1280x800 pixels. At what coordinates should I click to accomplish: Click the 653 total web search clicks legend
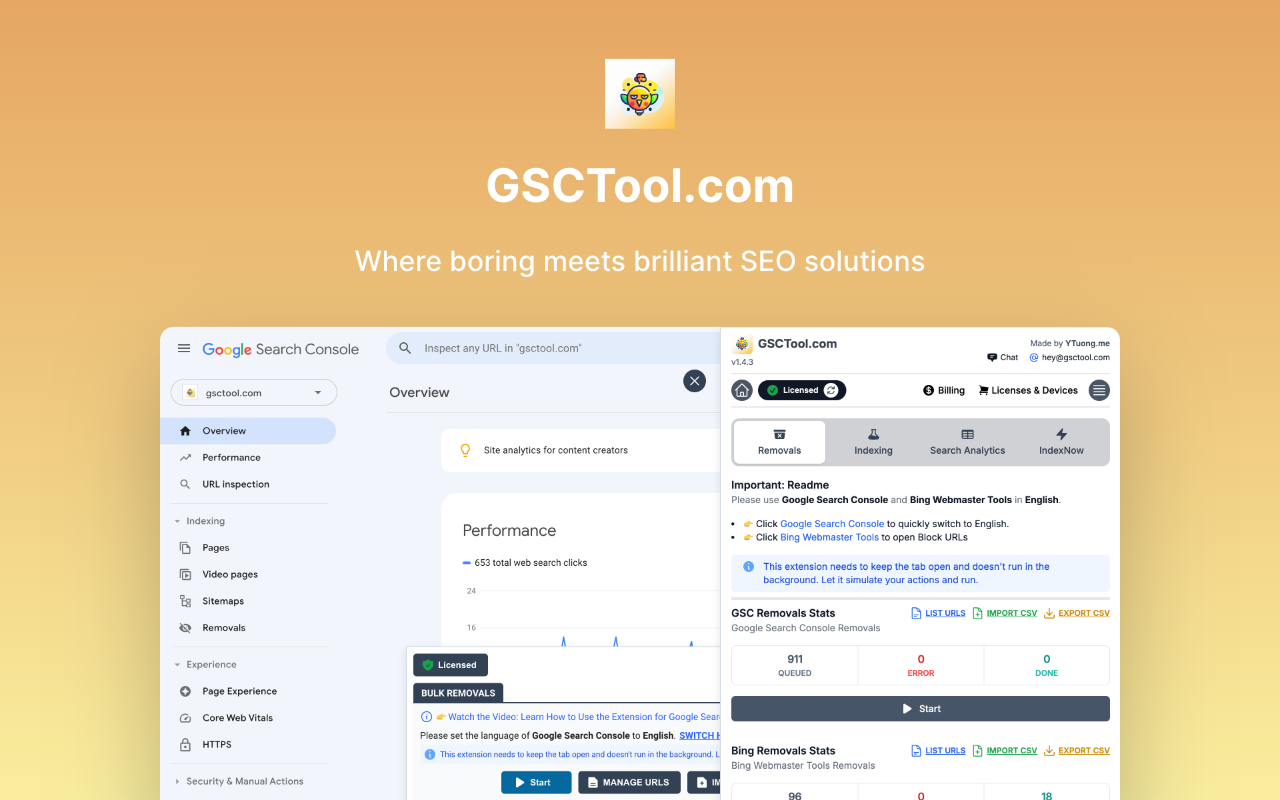pos(525,563)
